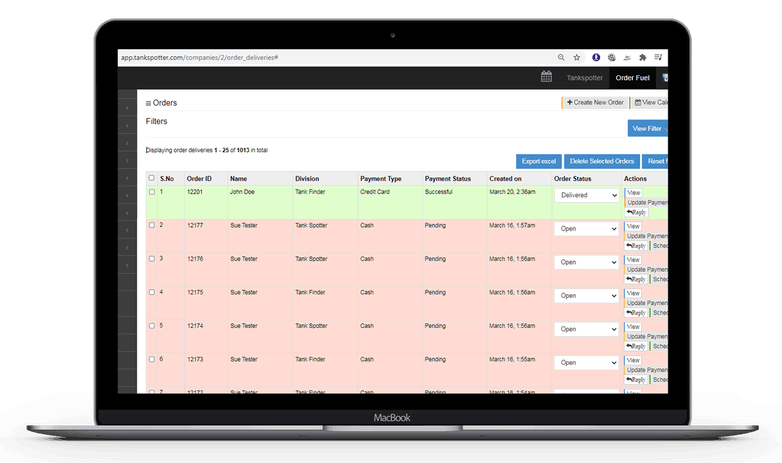782x463 pixels.
Task: Click the browser address bar URL
Action: pyautogui.click(x=199, y=57)
